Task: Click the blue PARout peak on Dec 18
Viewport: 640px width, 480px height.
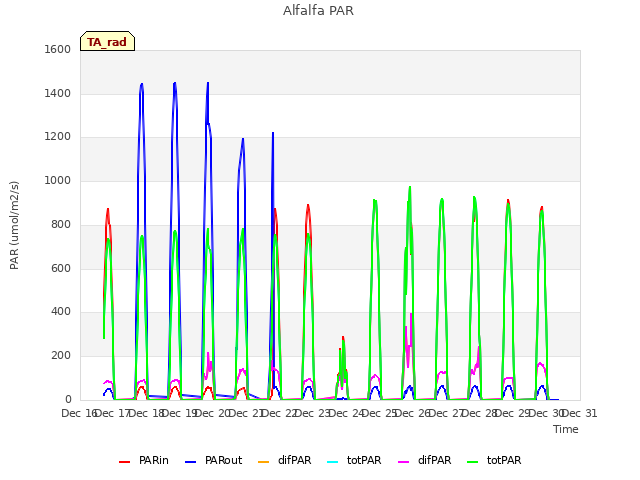Action: pyautogui.click(x=142, y=84)
